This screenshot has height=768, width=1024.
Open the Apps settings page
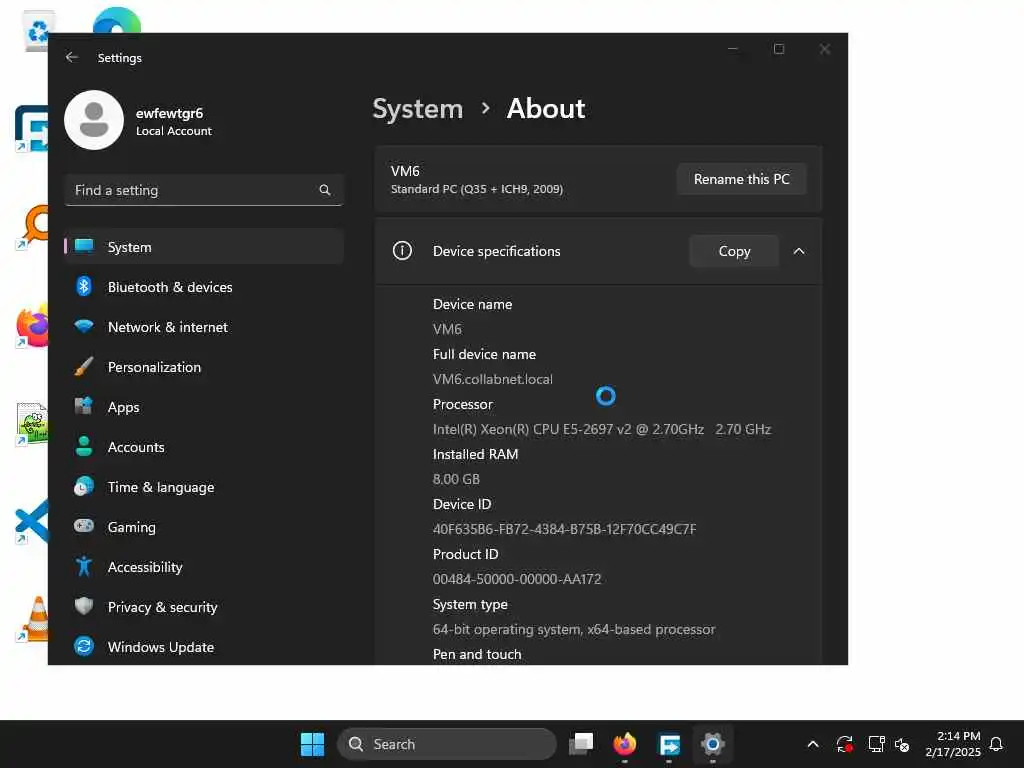point(204,406)
